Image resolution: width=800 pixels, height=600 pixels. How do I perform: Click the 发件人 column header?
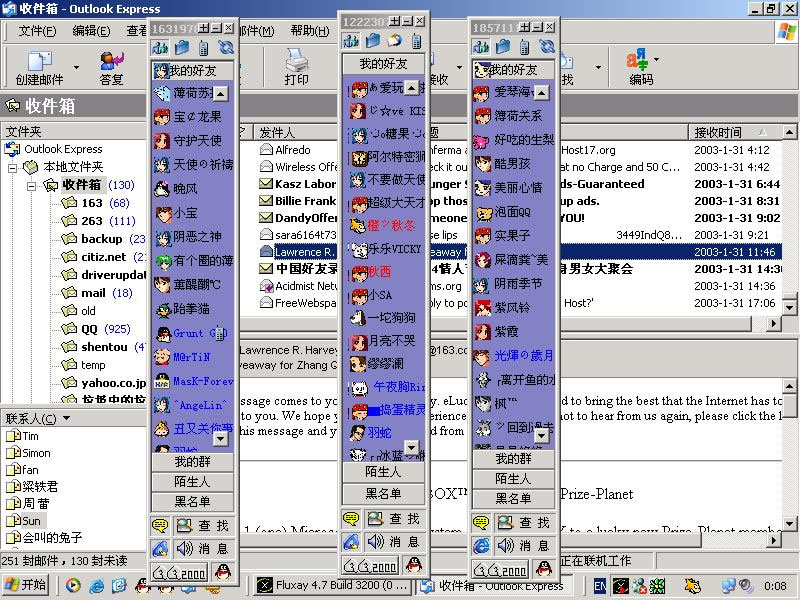tap(296, 132)
